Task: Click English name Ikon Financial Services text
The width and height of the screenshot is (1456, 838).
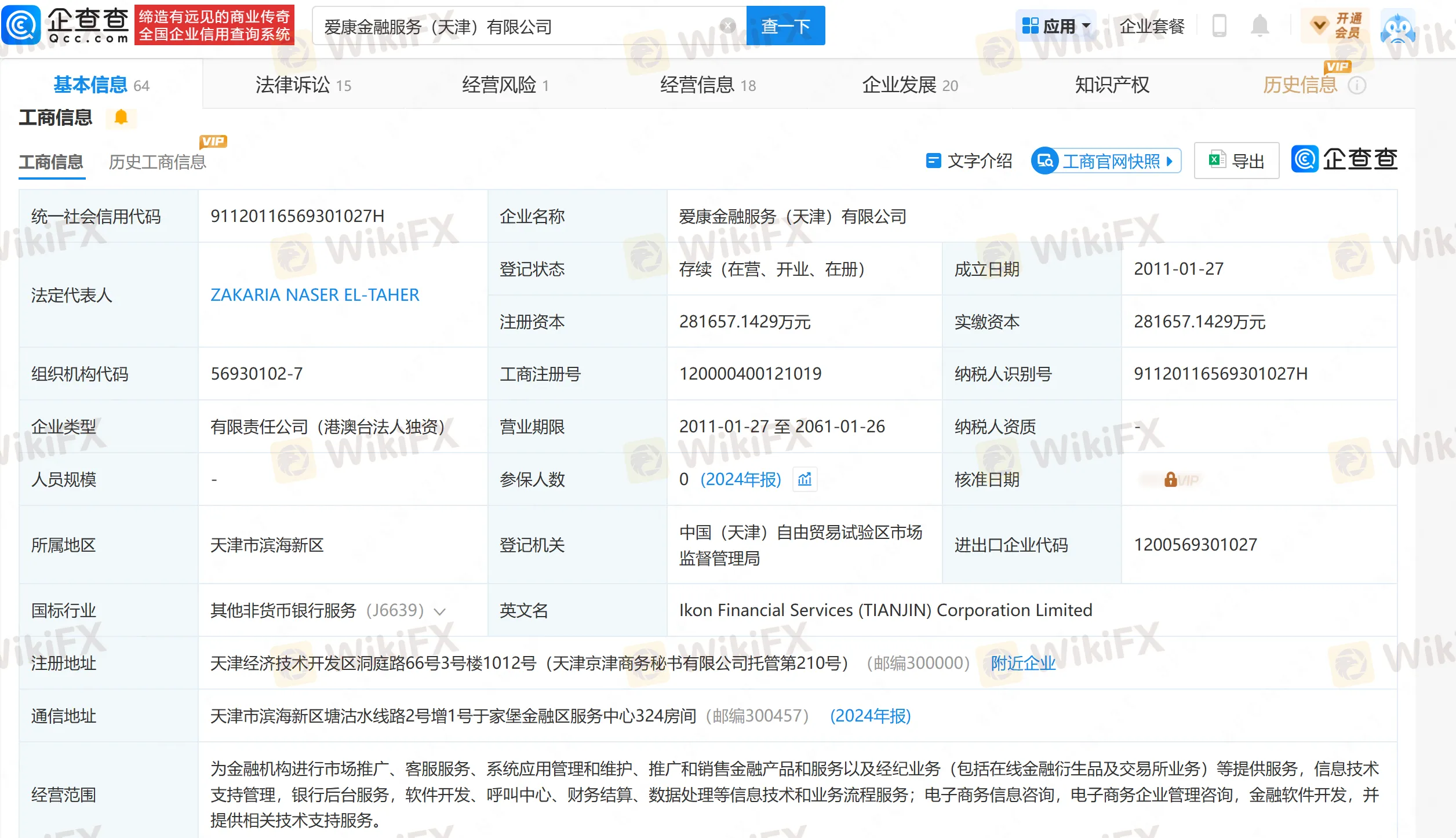Action: click(x=885, y=610)
